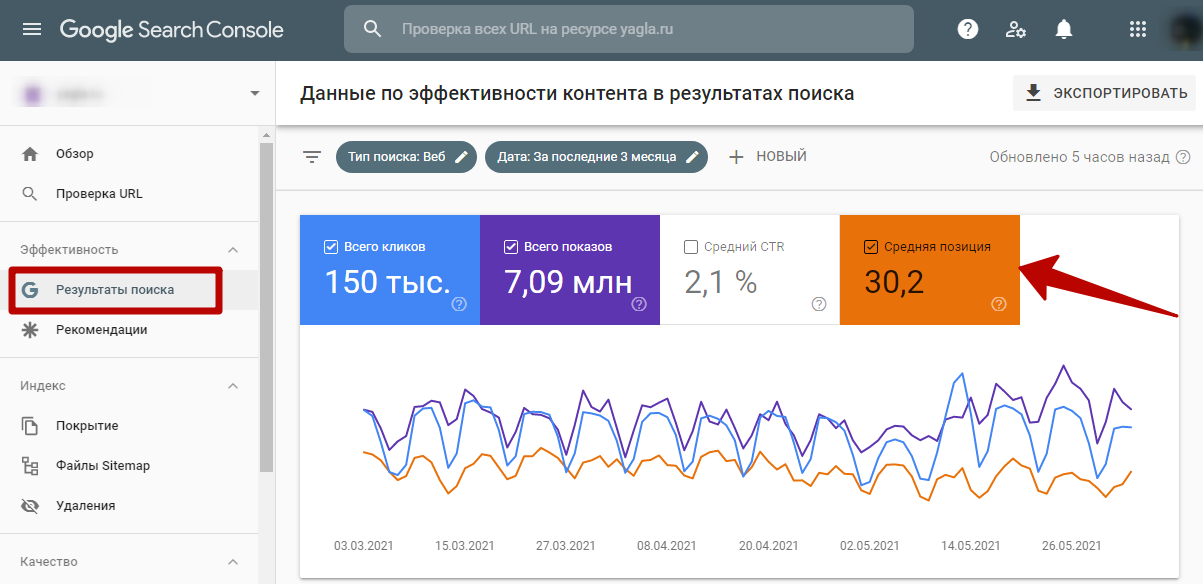Click help icon on Средняя позиция card

(998, 304)
